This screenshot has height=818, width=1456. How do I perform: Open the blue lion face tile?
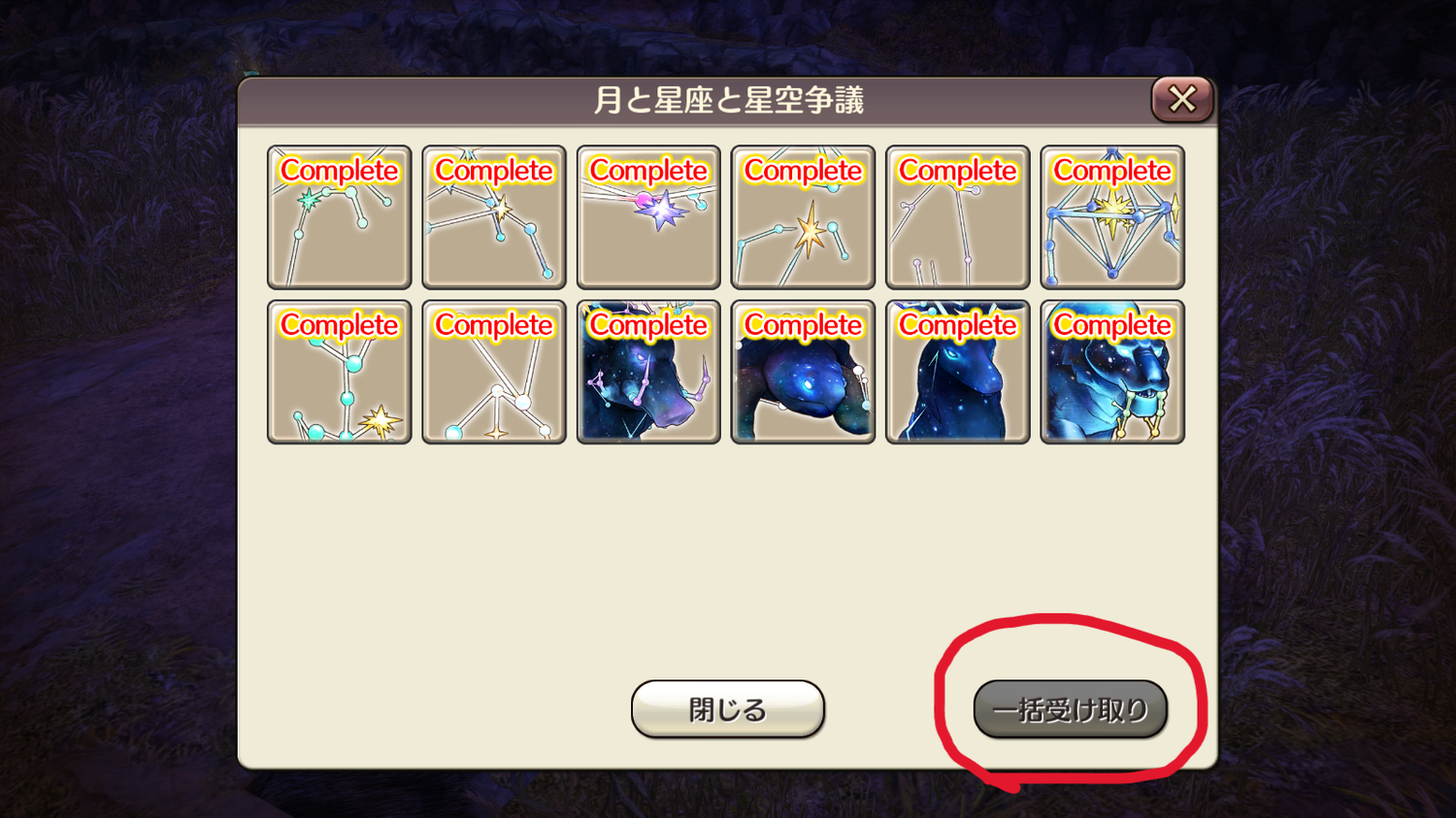(1112, 372)
